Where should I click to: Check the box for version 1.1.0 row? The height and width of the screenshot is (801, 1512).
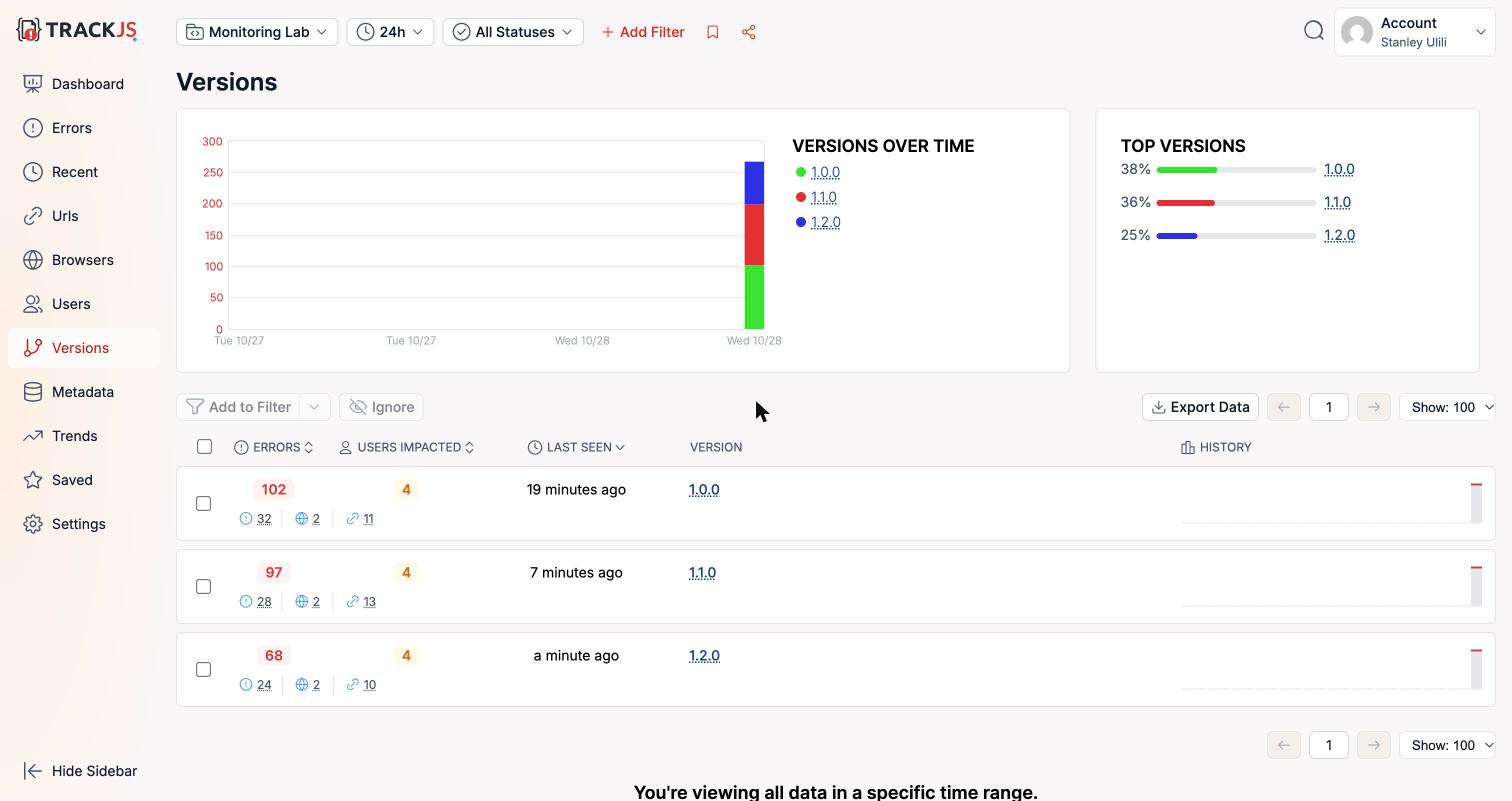[203, 586]
